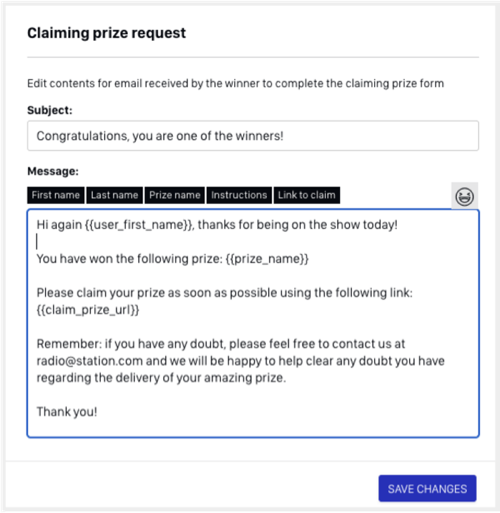Insert the Prize name tag
Viewport: 500px width, 513px height.
point(175,195)
